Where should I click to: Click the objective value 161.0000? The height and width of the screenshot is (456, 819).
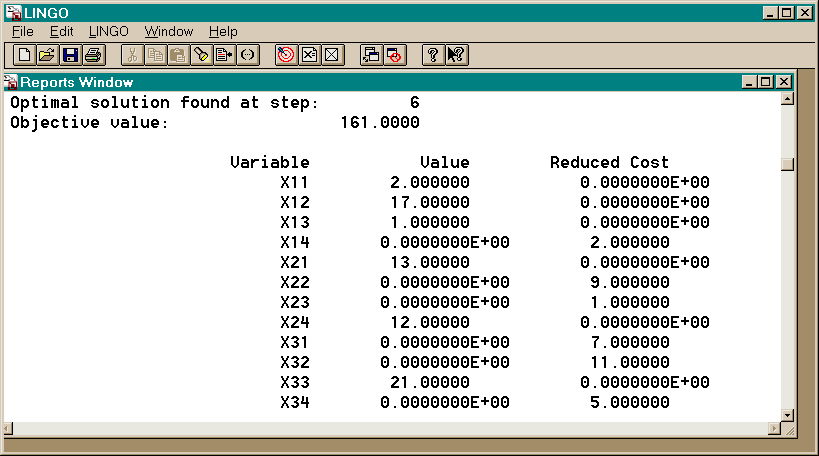(x=380, y=123)
